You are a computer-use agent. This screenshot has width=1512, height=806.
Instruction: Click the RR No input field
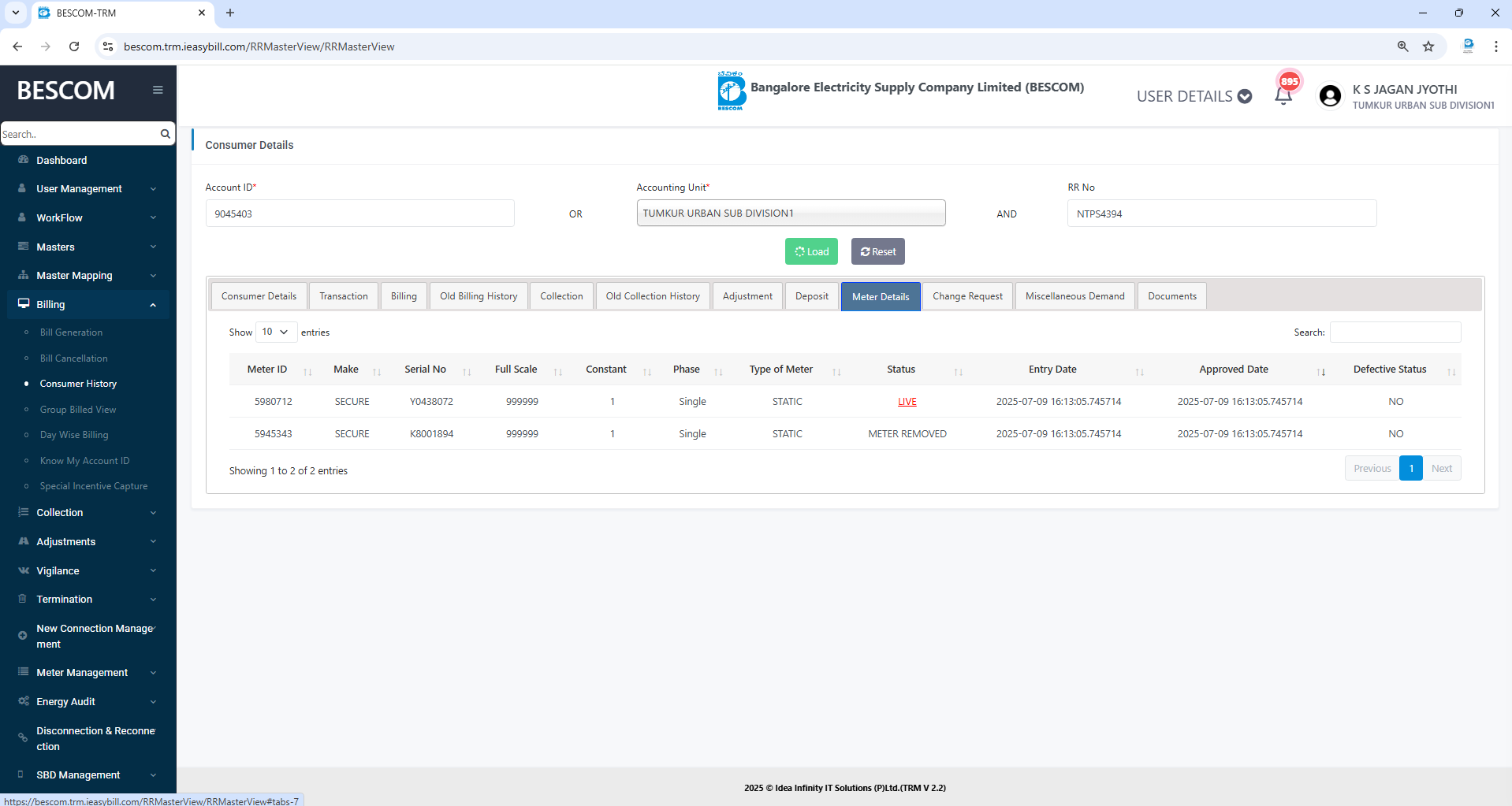click(x=1221, y=214)
